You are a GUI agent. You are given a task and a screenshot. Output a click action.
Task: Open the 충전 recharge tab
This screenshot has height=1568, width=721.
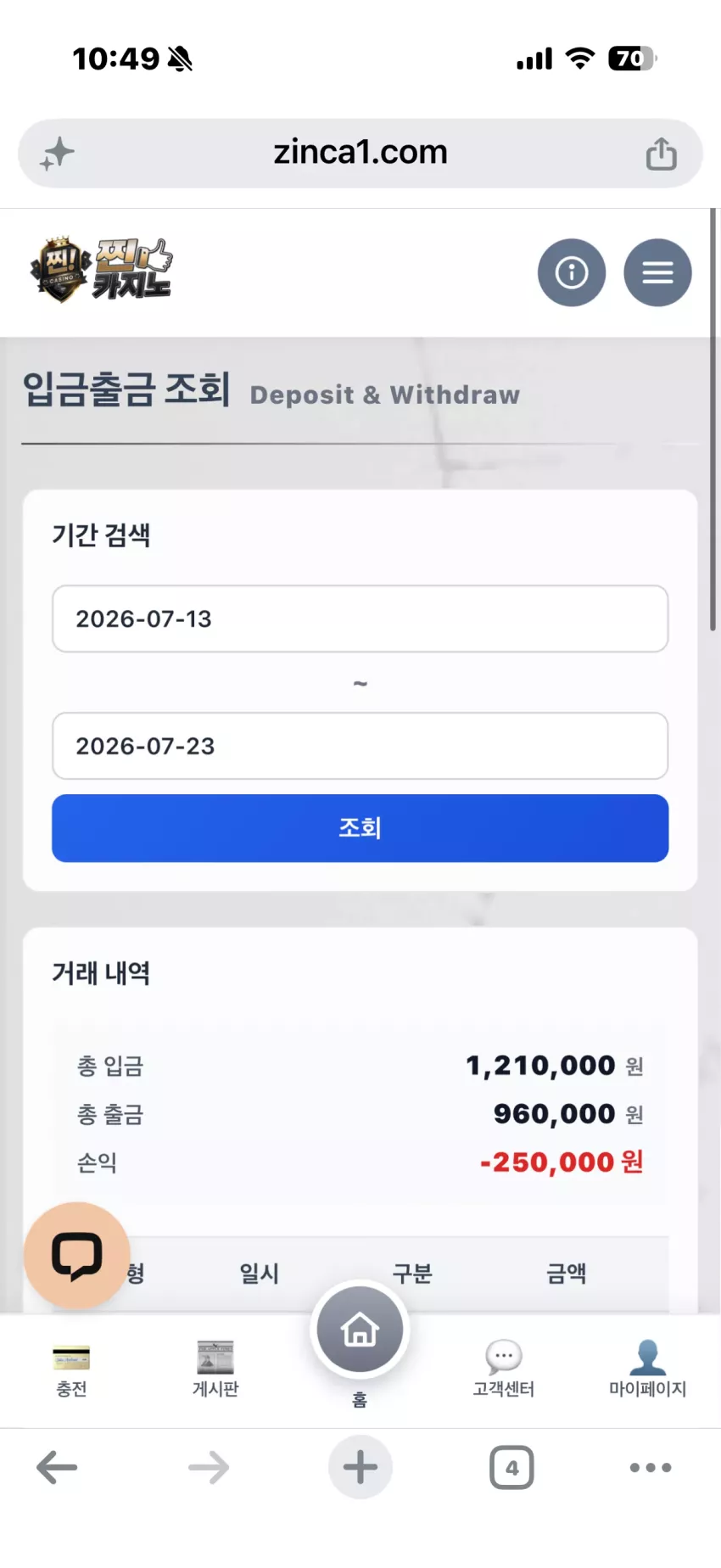pyautogui.click(x=71, y=1369)
